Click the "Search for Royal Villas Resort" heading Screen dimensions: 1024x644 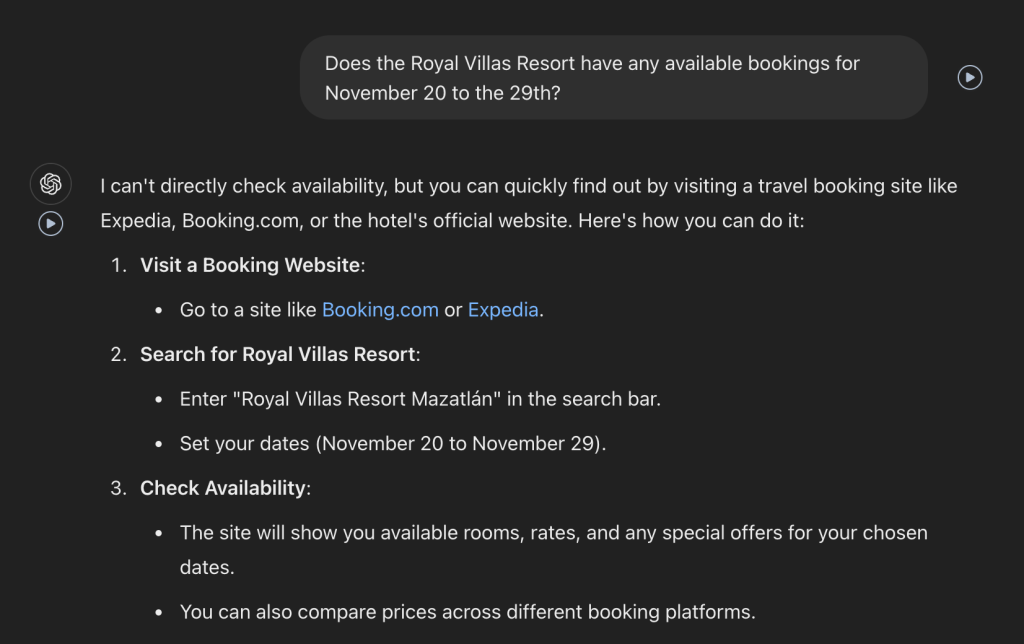click(x=278, y=354)
